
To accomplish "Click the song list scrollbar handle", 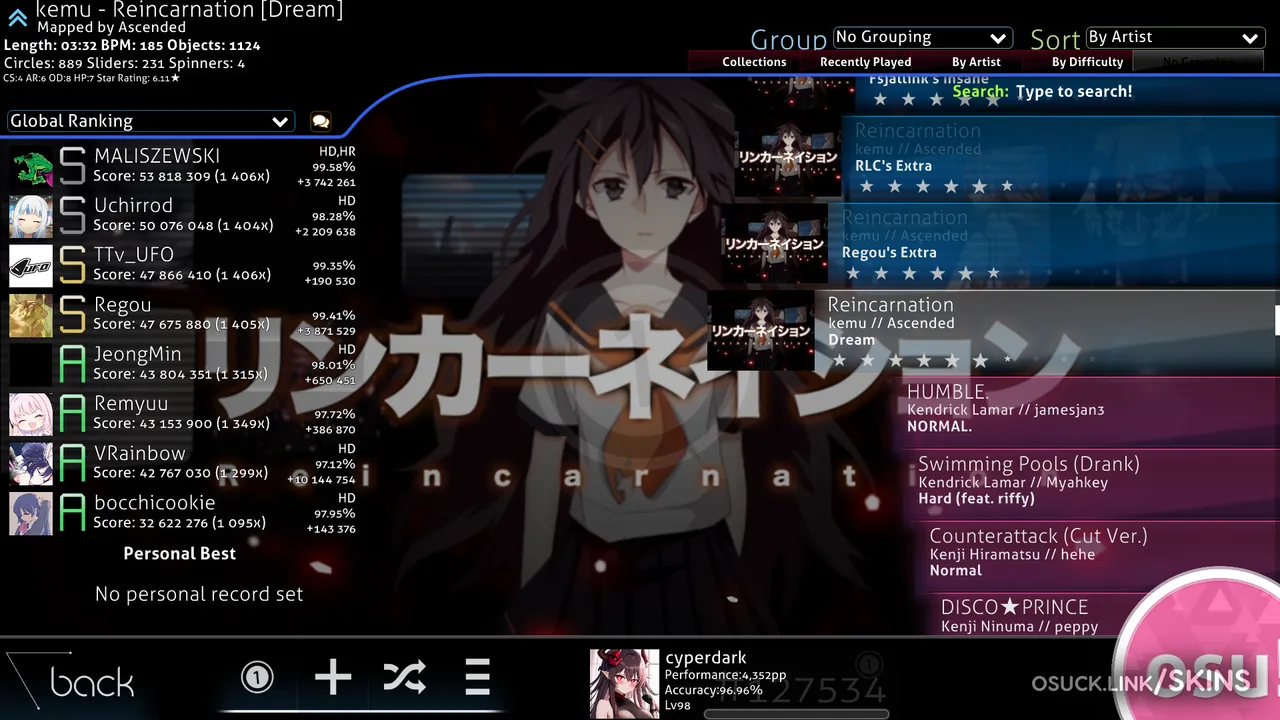I will pos(1277,320).
